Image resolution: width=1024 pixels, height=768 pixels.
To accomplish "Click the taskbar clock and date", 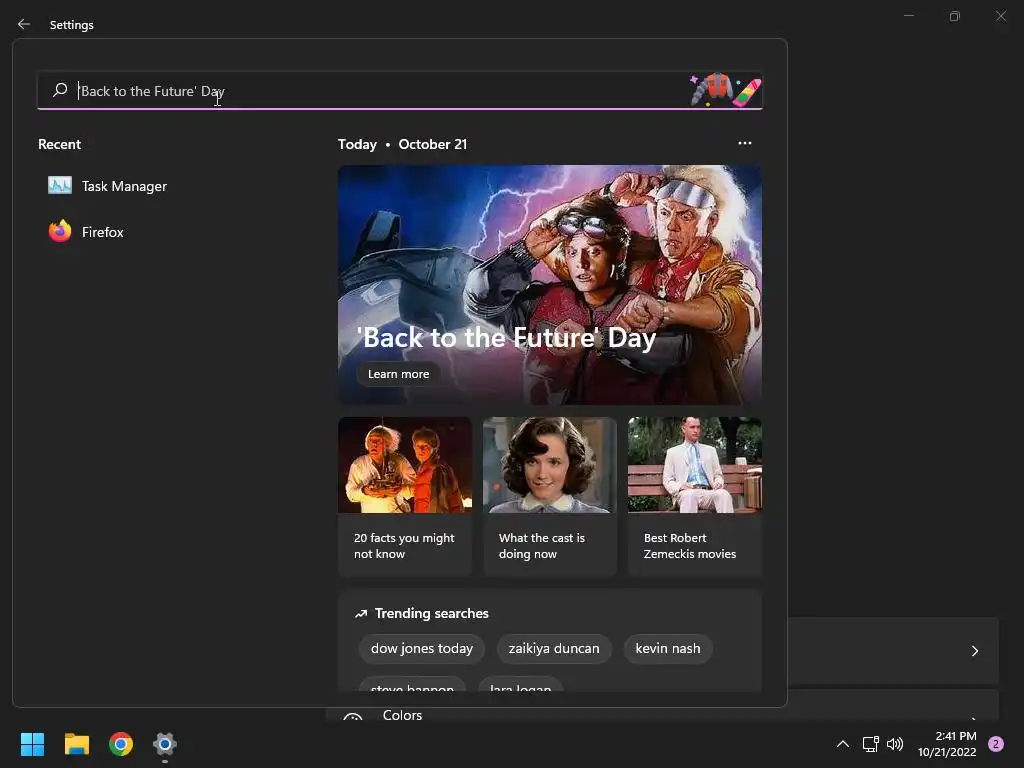I will (x=947, y=744).
